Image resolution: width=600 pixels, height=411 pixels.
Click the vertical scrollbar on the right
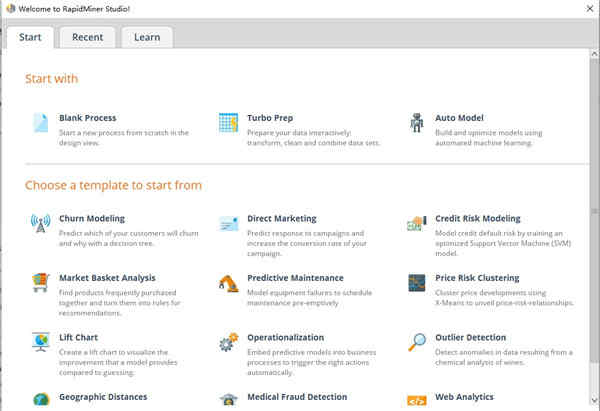[593, 220]
